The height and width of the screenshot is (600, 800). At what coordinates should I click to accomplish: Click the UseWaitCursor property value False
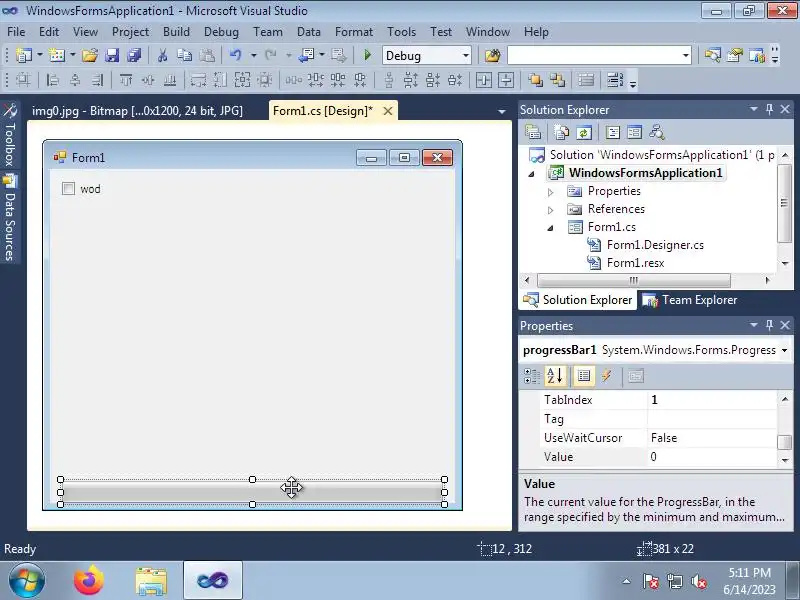click(x=712, y=438)
